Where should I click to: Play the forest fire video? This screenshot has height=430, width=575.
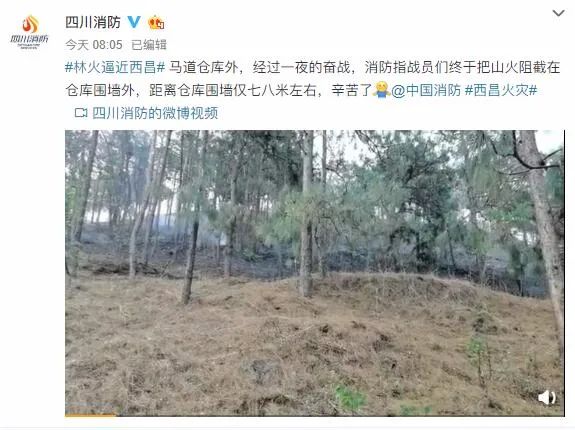coord(315,273)
